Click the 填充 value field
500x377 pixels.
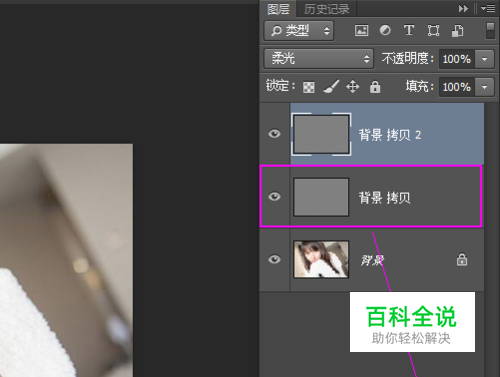(457, 87)
